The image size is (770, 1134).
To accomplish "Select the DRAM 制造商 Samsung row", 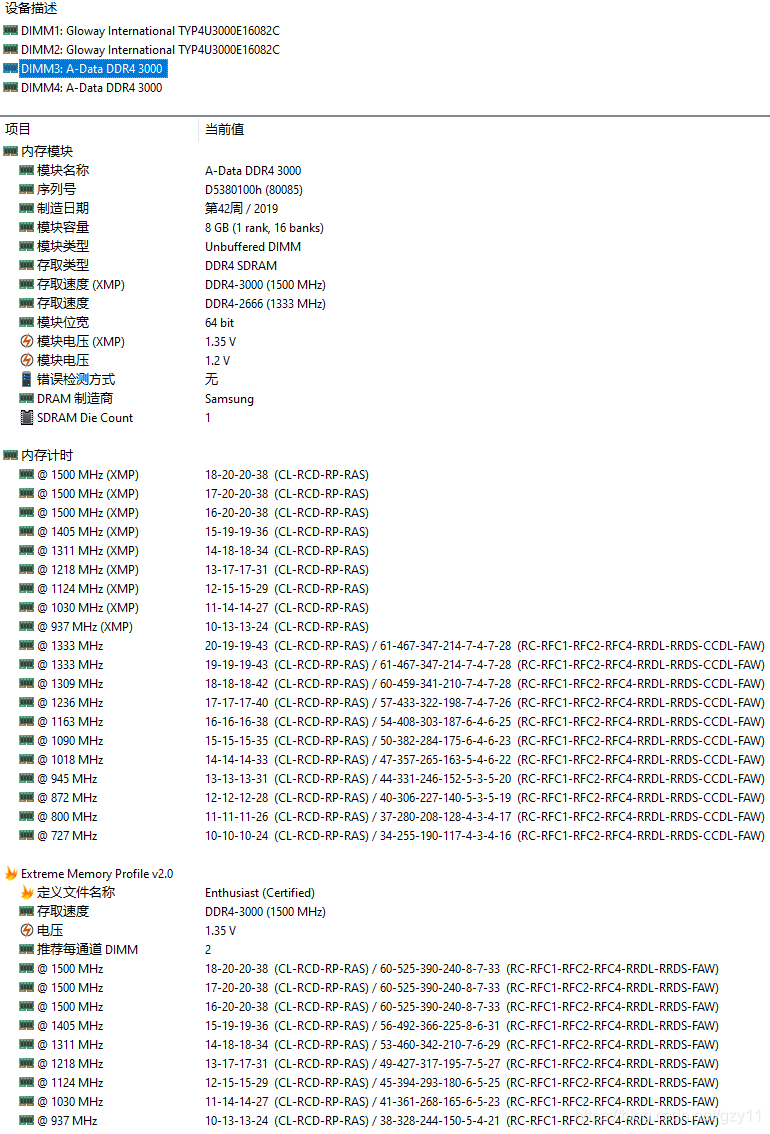I will 385,398.
